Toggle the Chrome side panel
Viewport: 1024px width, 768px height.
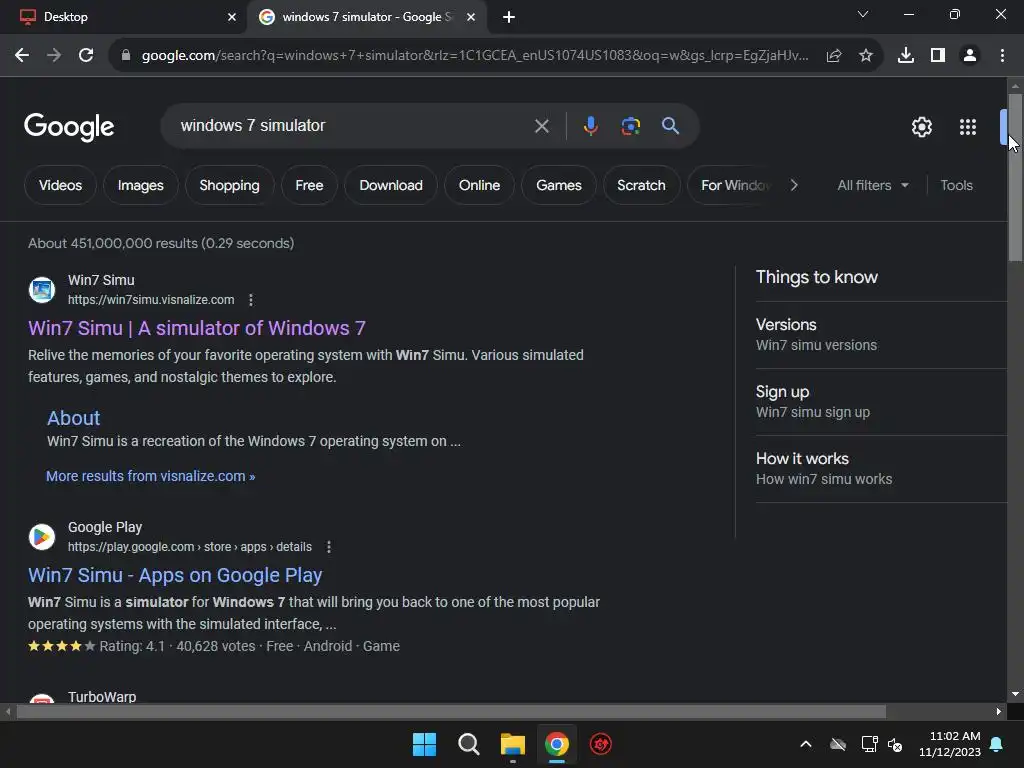click(938, 56)
